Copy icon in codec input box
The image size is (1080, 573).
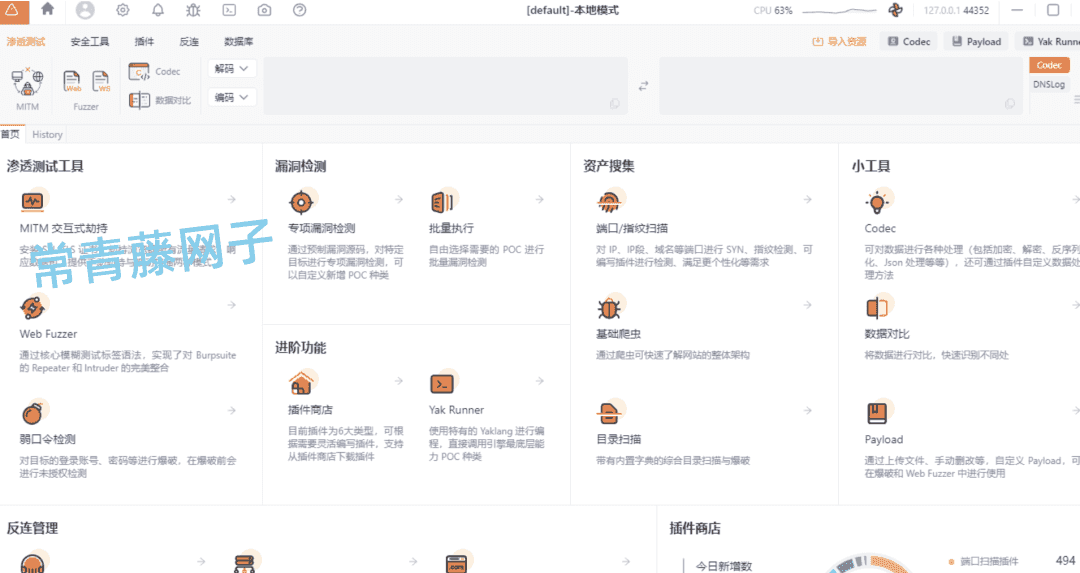(614, 103)
